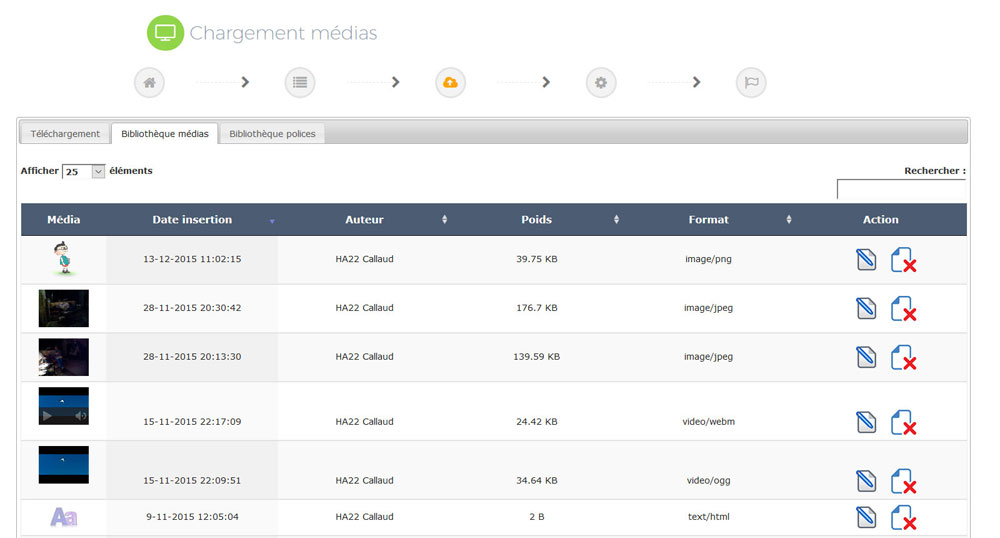1000x538 pixels.
Task: Click the date 15-11-2015 22:09:51
Action: 192,480
